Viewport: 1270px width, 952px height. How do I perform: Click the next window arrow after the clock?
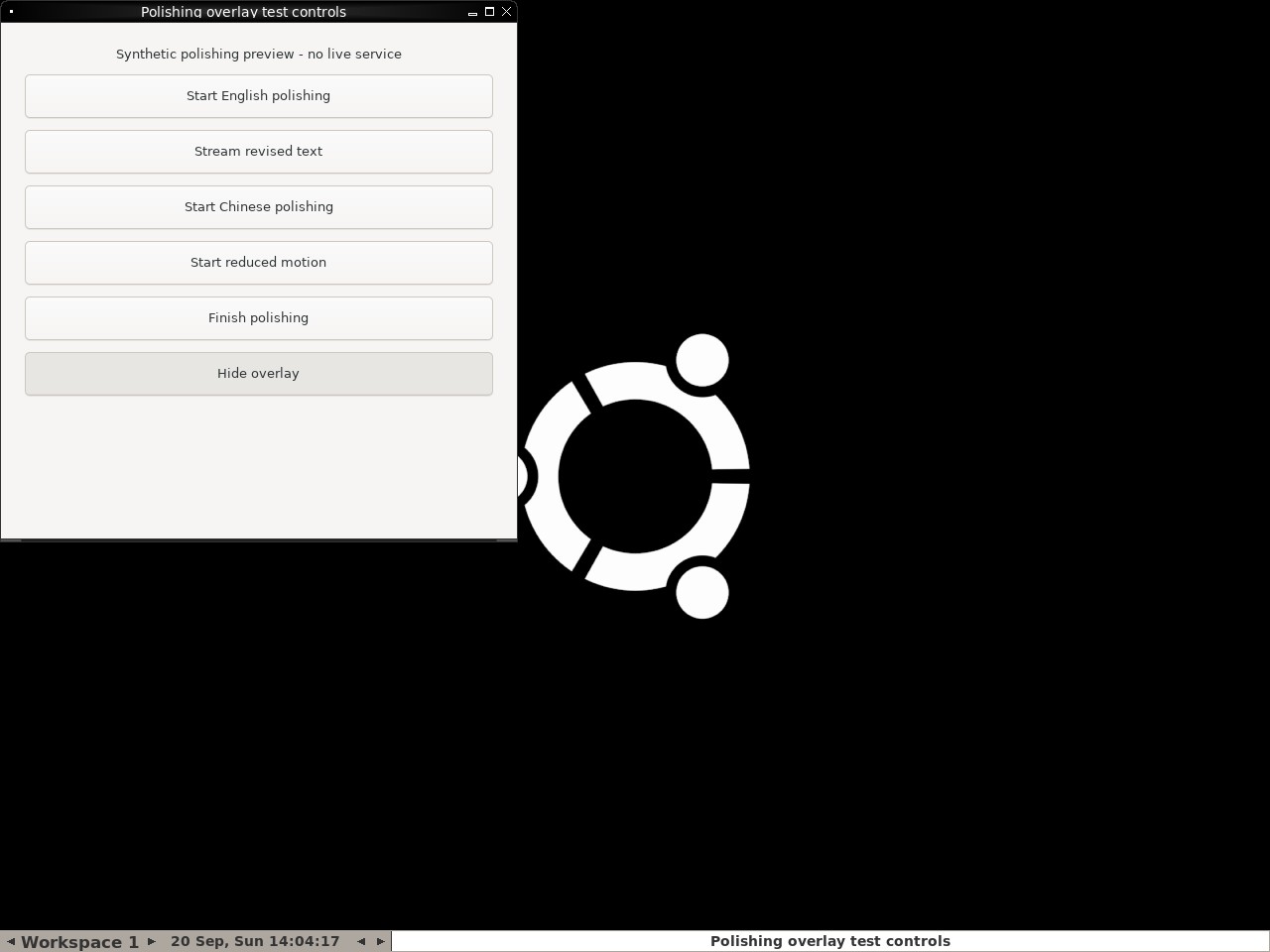point(380,942)
